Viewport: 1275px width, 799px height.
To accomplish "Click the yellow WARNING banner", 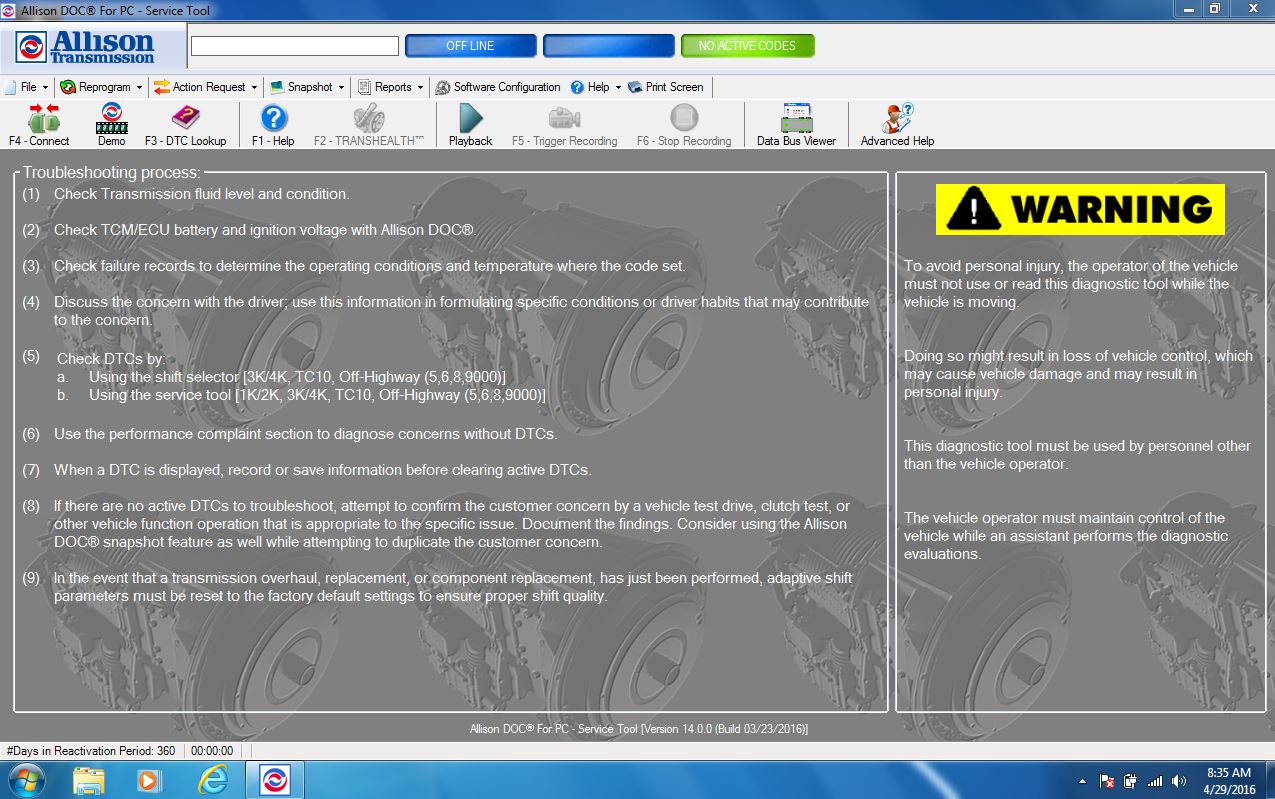I will tap(1080, 208).
